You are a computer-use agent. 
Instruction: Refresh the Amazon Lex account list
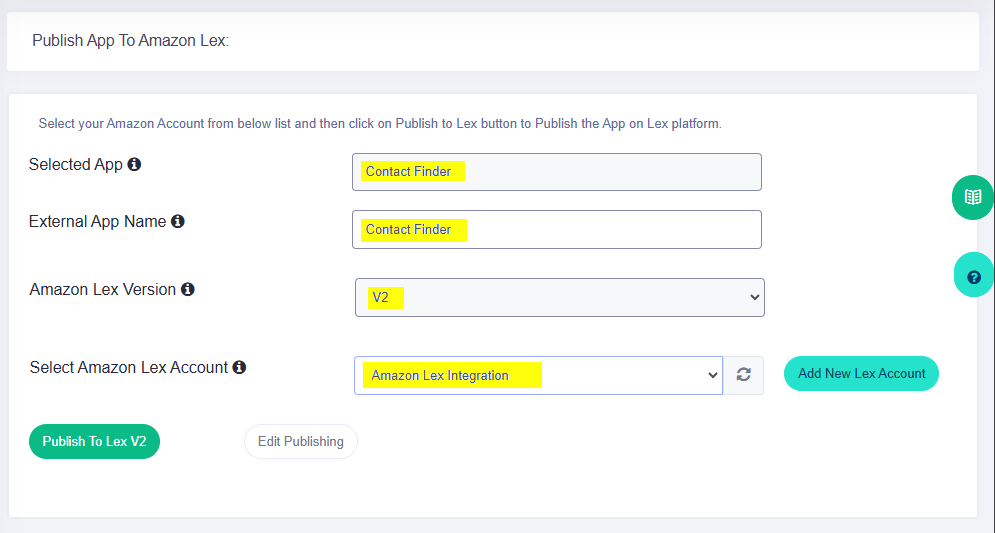pos(744,375)
